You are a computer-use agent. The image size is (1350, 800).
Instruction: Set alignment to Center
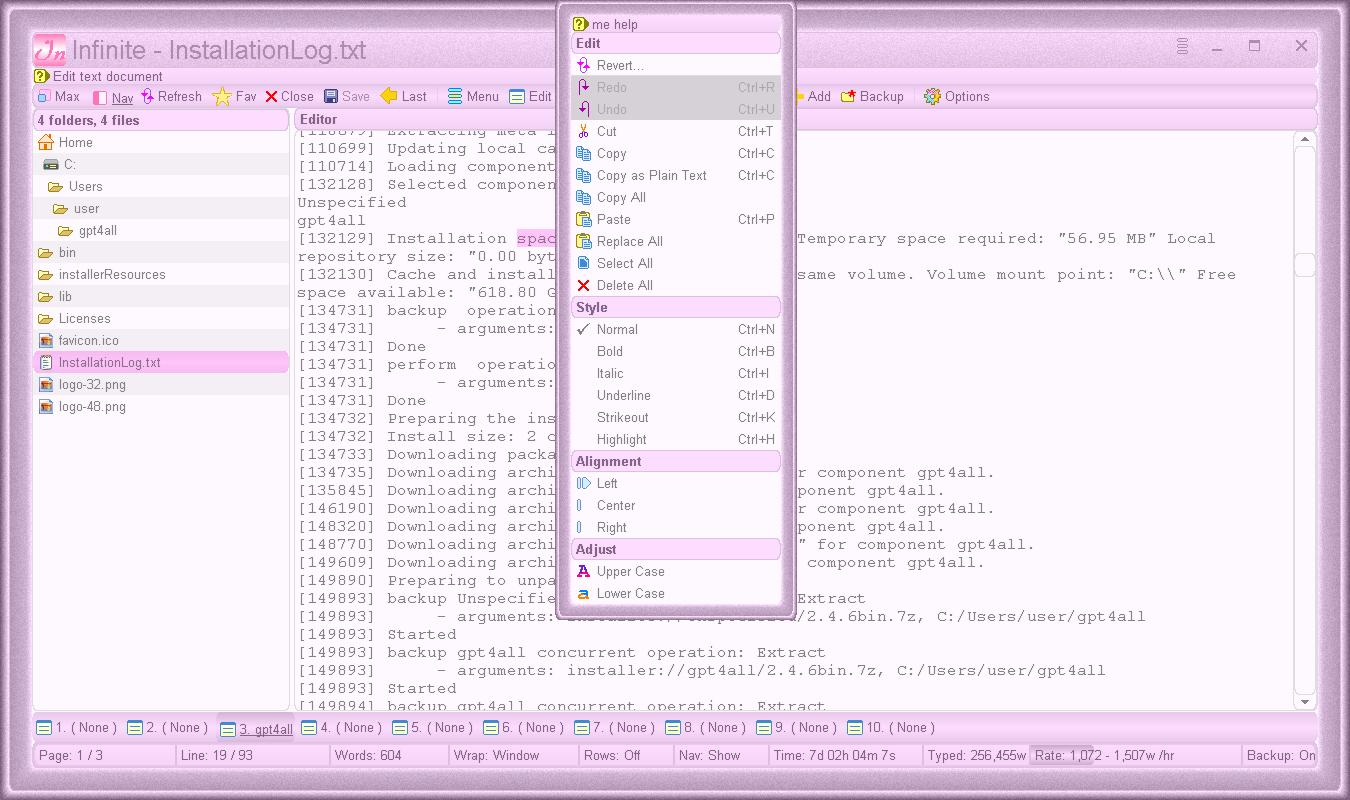tap(676, 505)
